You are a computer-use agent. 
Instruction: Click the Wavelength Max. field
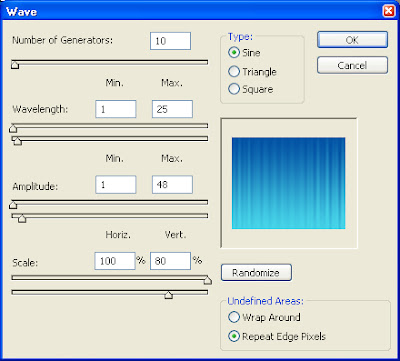pos(172,109)
